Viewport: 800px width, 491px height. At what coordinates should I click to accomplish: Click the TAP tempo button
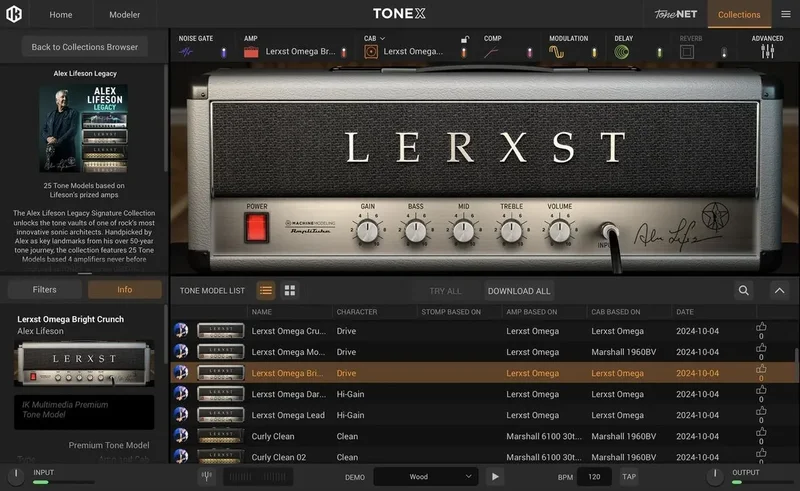pyautogui.click(x=629, y=477)
